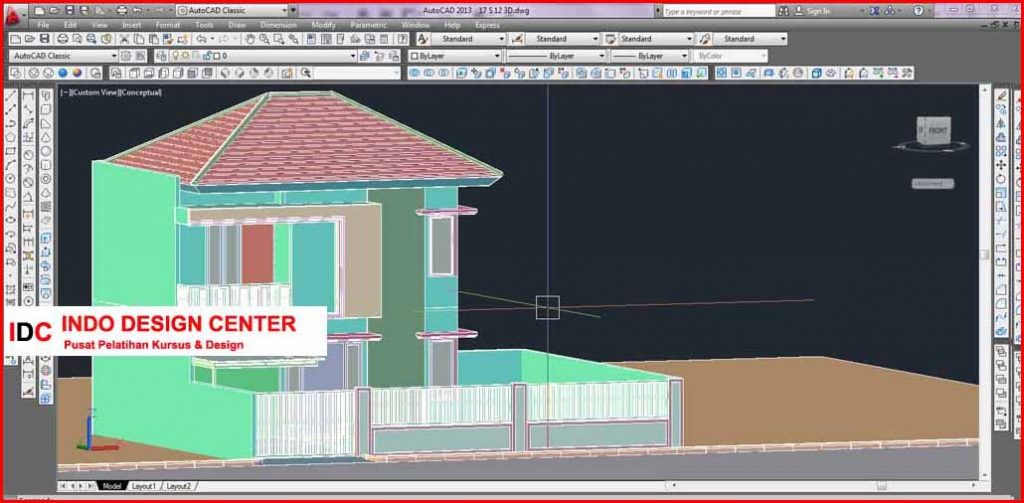Screen dimensions: 1024x503
Task: Select the Polygon tool in draw toolbar
Action: pos(11,137)
